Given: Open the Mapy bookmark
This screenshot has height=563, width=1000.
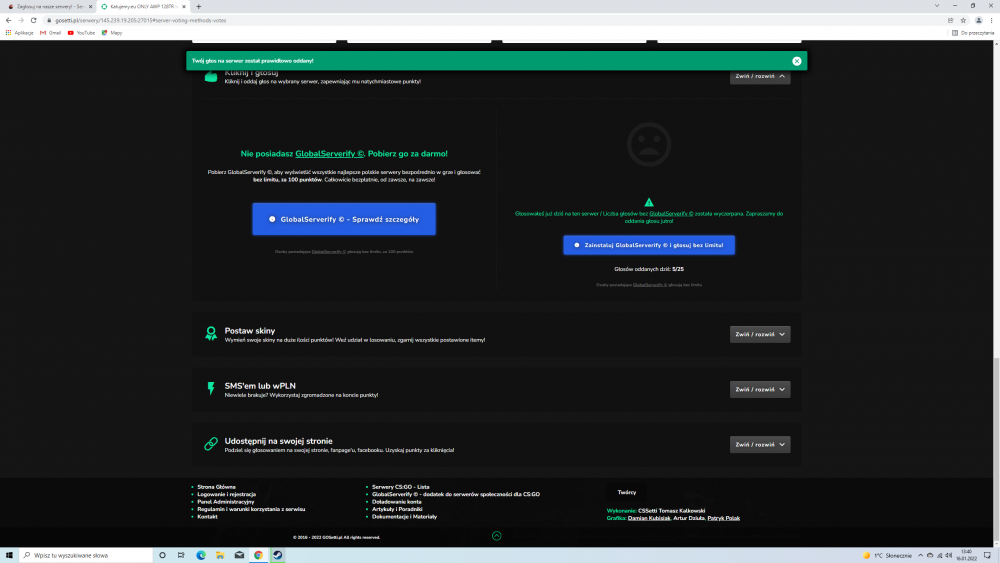Looking at the screenshot, I should click(x=112, y=33).
